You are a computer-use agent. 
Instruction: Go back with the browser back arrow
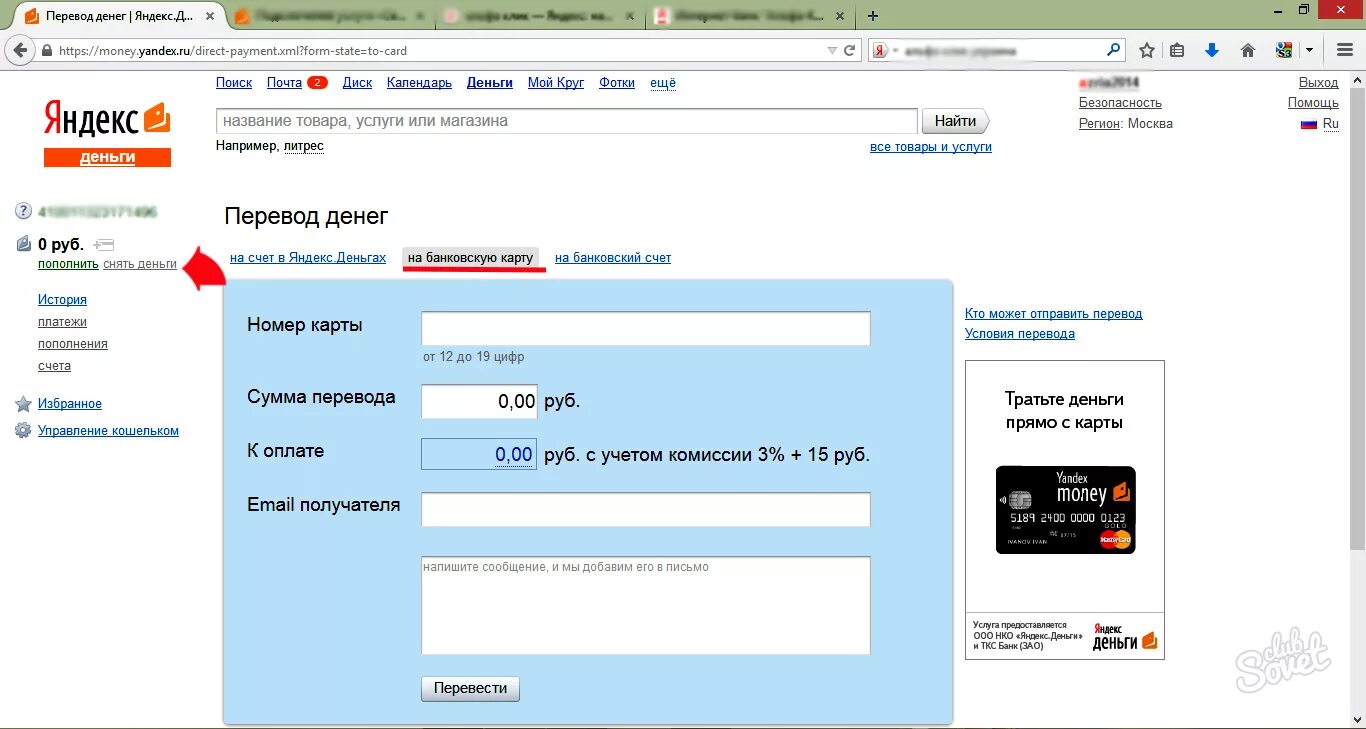[x=20, y=50]
